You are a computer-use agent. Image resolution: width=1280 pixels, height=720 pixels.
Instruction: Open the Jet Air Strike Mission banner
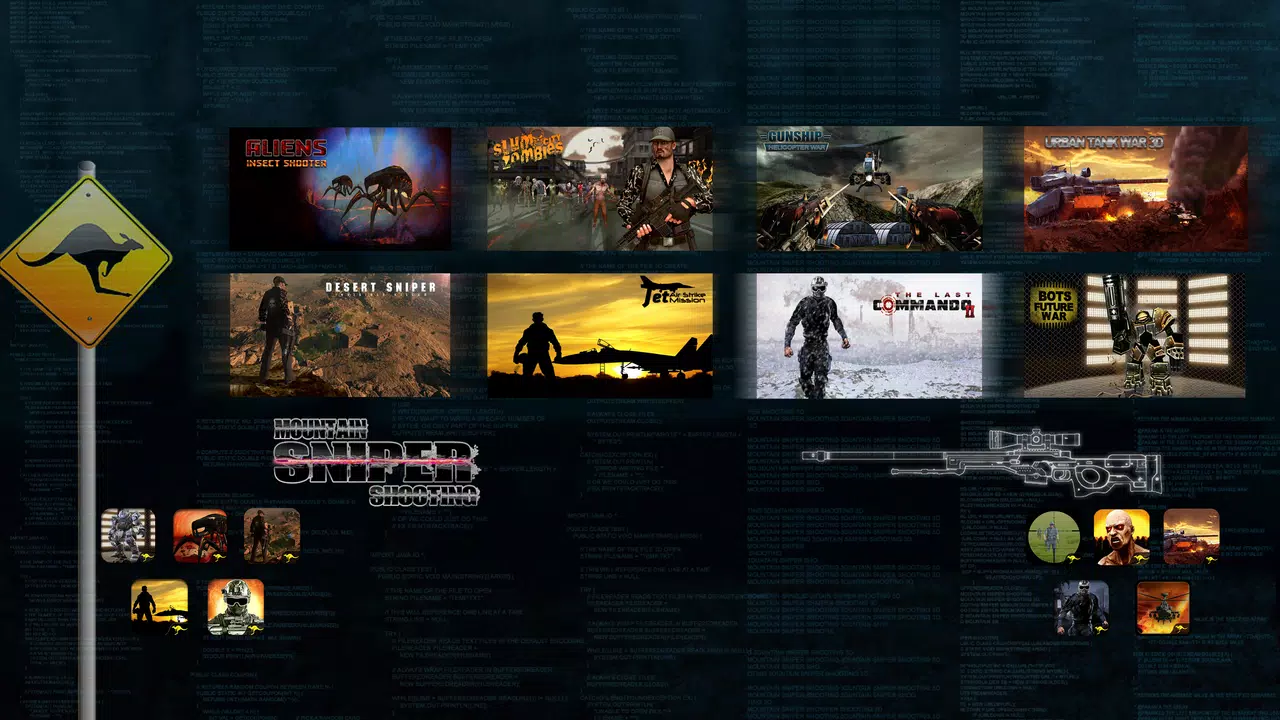click(600, 335)
